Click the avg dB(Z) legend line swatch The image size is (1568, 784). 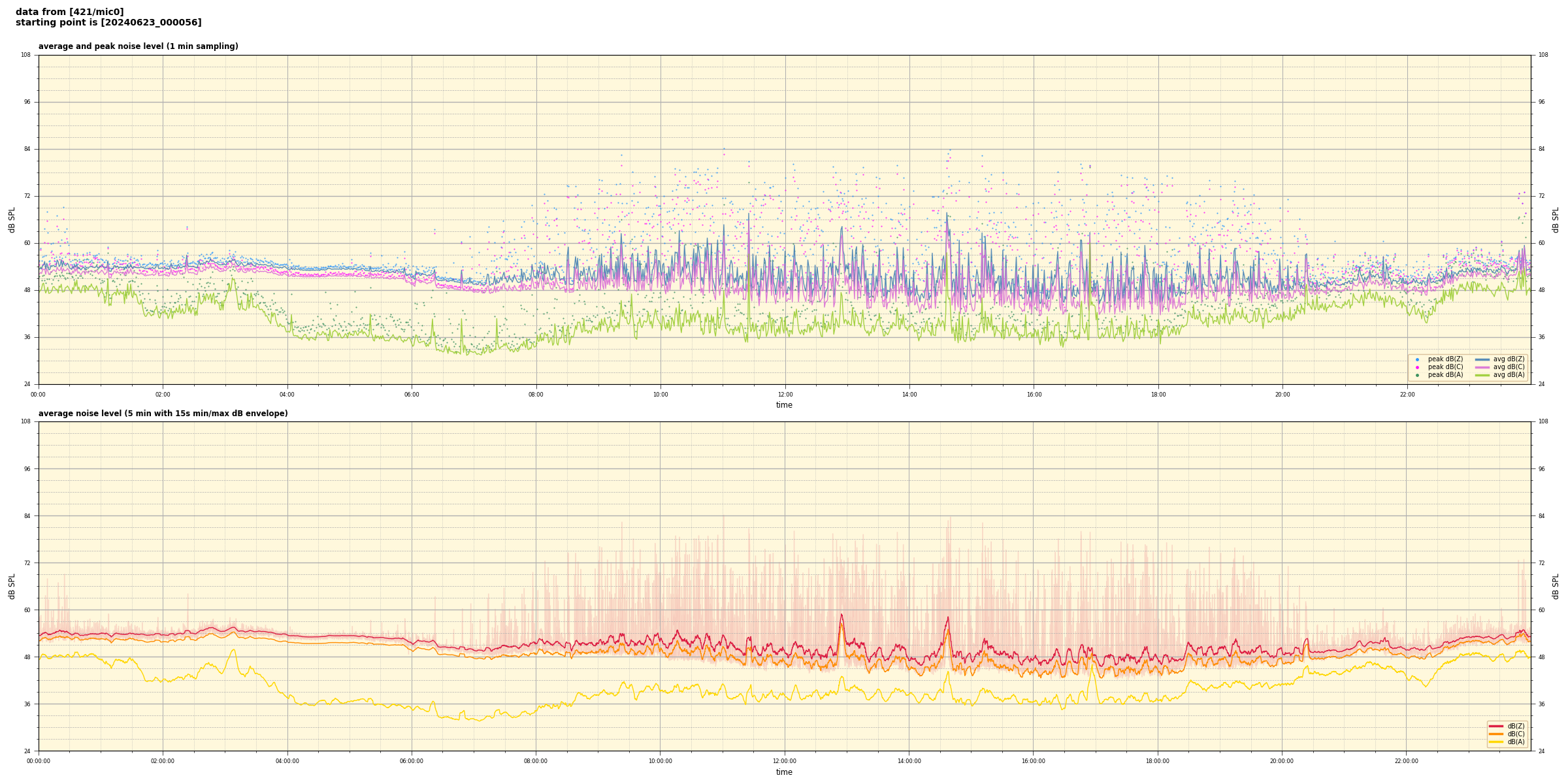[x=1482, y=359]
